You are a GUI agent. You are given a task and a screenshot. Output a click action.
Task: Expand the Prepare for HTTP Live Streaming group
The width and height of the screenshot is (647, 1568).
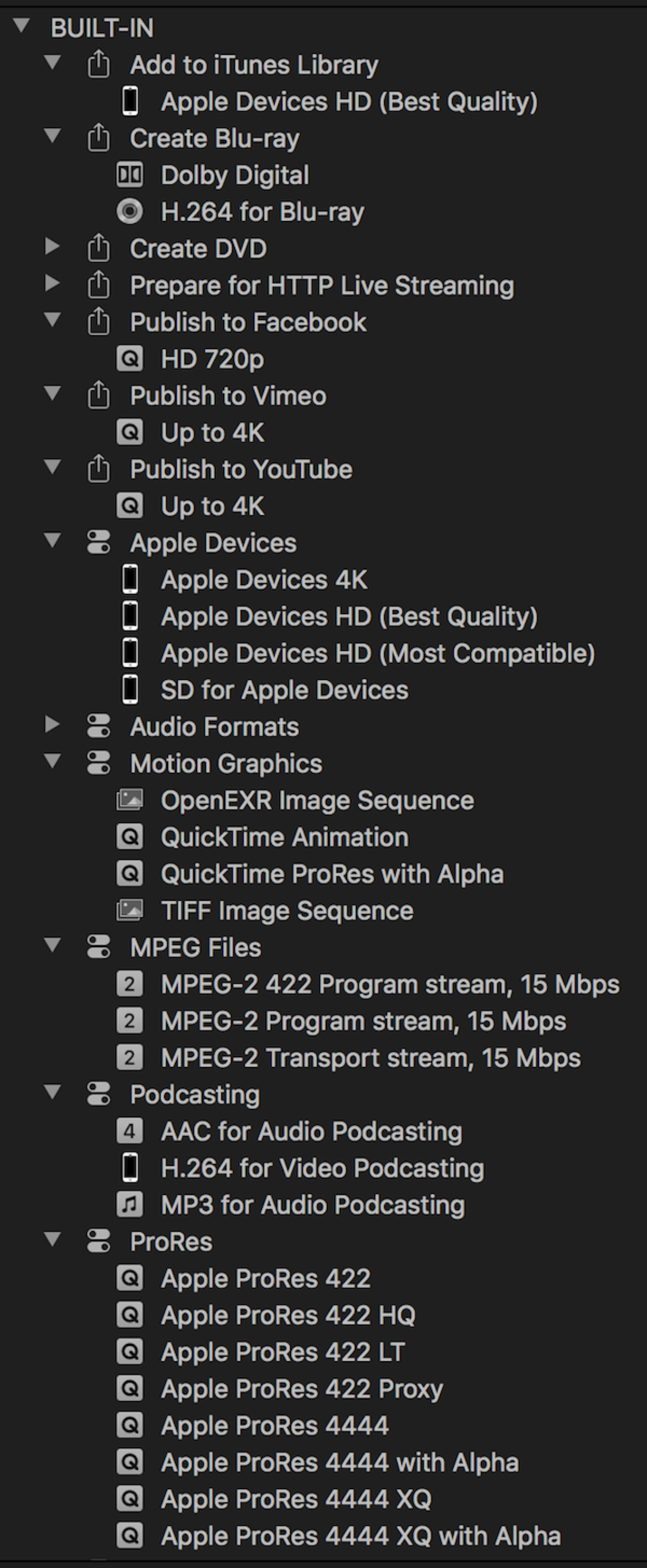pos(52,284)
